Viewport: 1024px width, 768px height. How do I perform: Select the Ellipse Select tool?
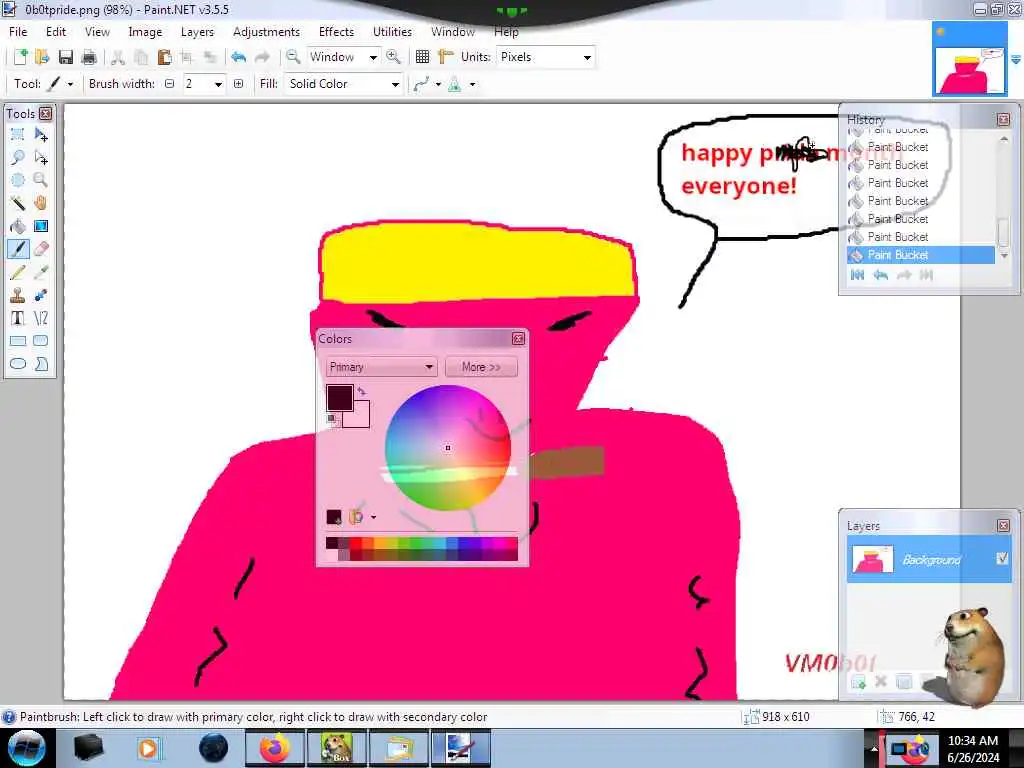coord(18,180)
